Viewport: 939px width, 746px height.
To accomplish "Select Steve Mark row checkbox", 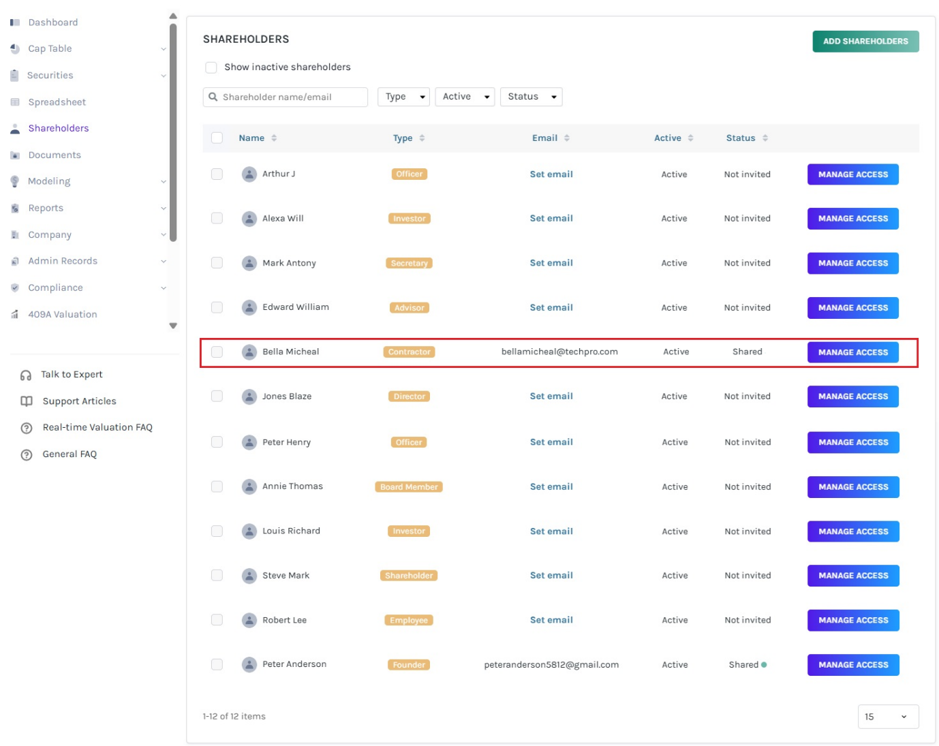I will [x=217, y=575].
